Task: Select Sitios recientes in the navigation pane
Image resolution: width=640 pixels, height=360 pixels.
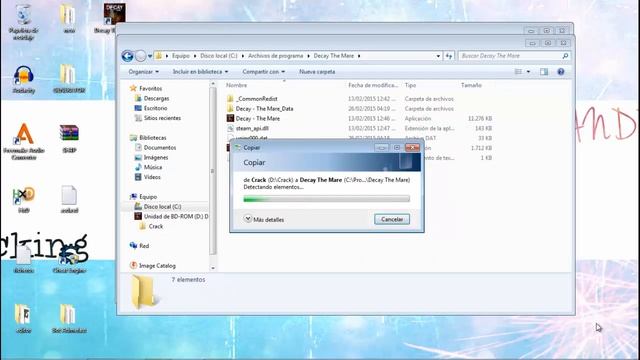Action: coord(158,118)
